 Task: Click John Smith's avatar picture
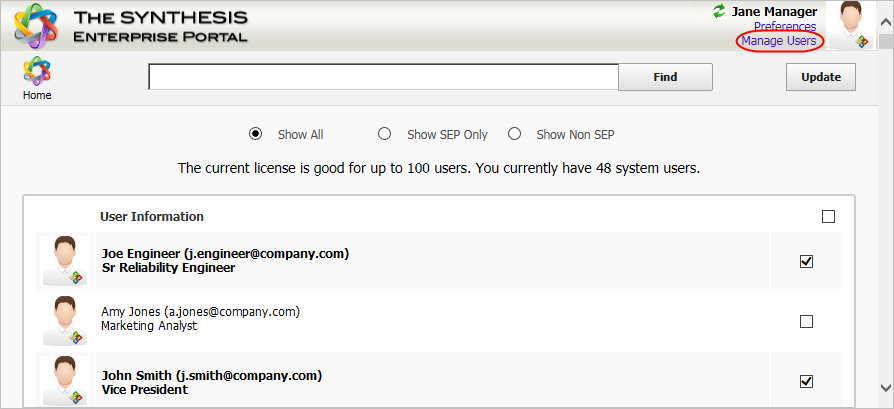[x=65, y=380]
